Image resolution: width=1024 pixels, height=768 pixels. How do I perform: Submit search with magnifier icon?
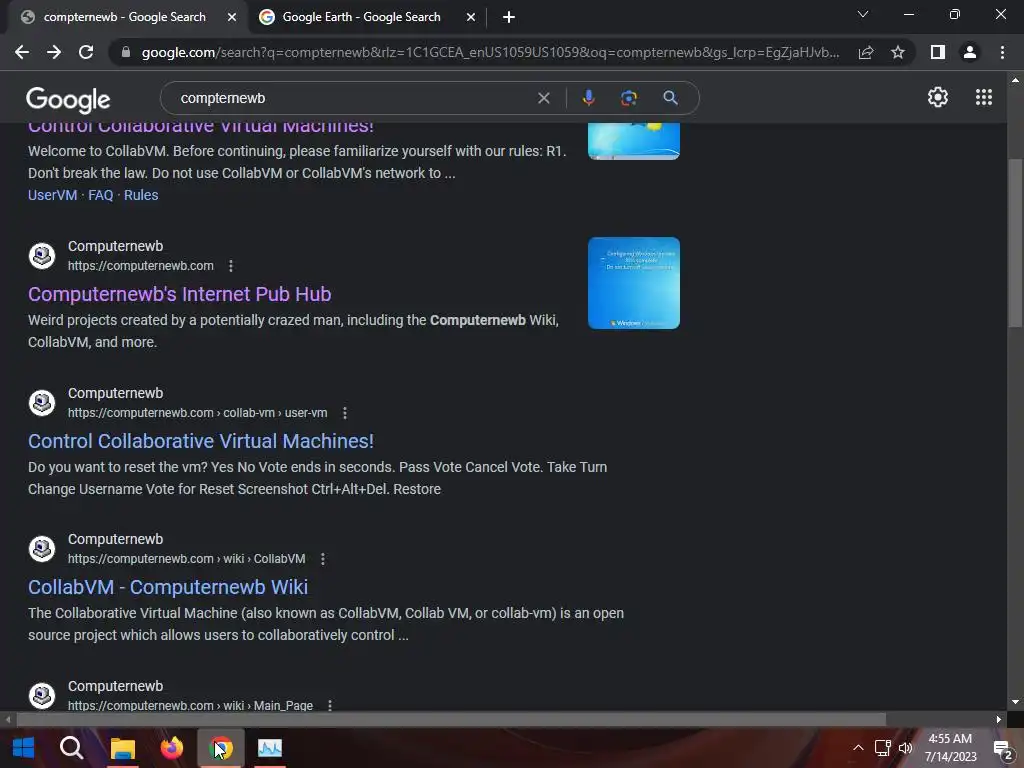click(670, 98)
